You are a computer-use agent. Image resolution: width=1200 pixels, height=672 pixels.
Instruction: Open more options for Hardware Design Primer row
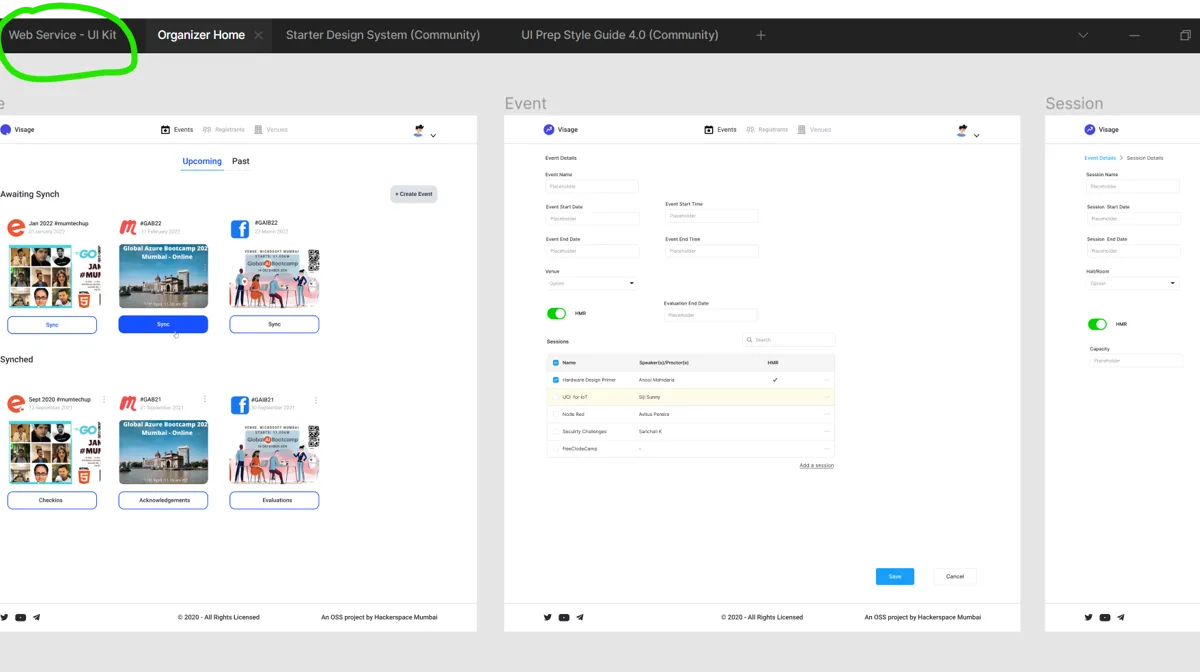(x=827, y=380)
